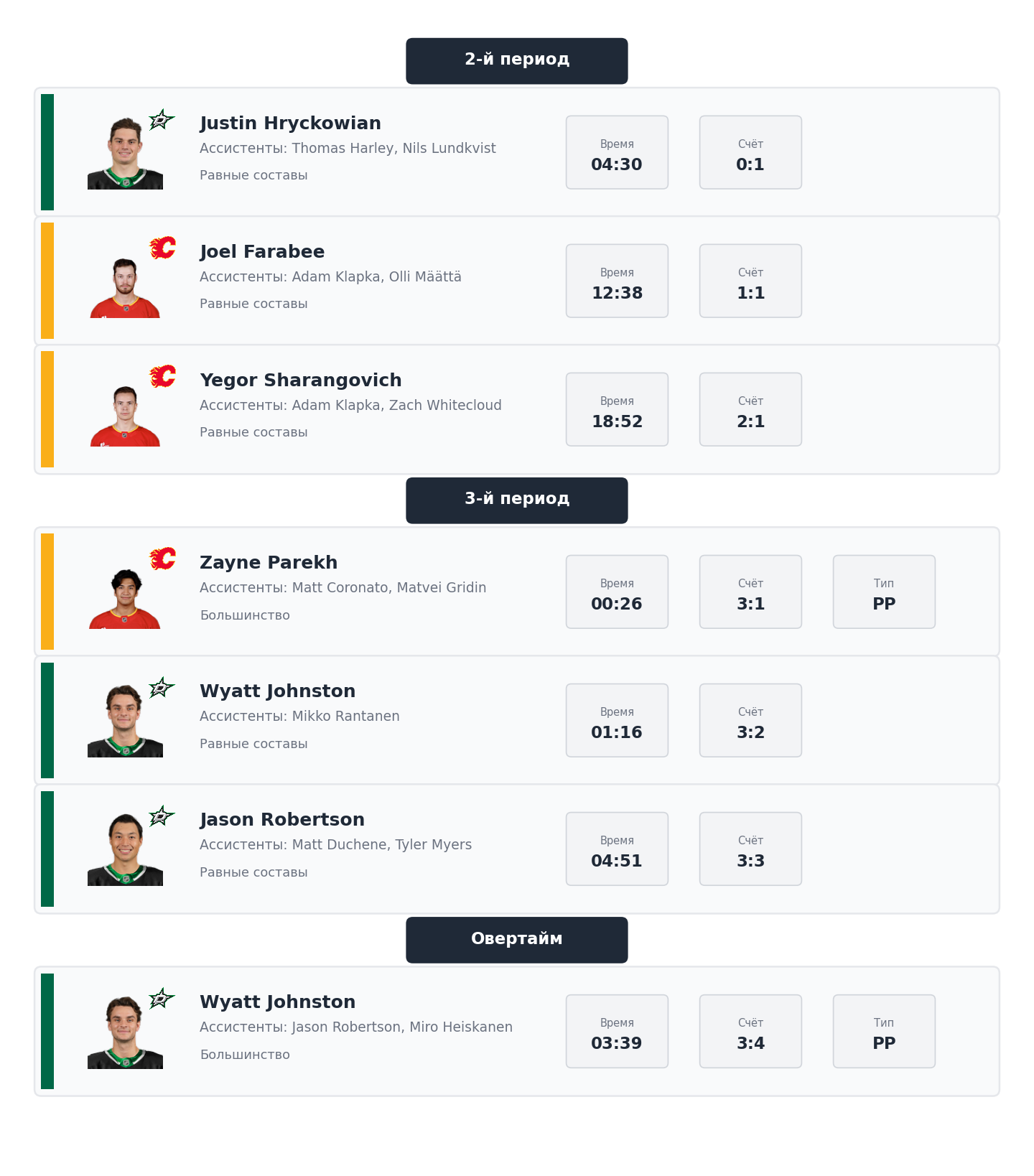
Task: Open Joel Farabee's headshot
Action: (125, 287)
